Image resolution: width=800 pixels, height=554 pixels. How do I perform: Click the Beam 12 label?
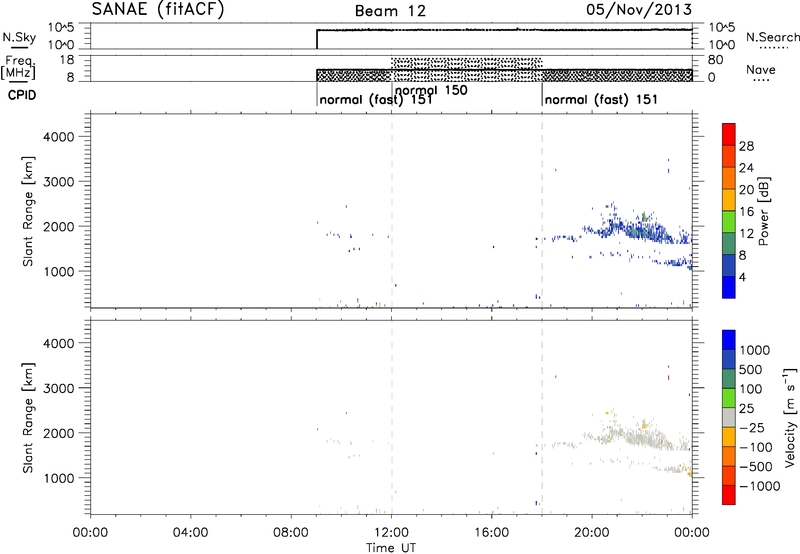(390, 11)
